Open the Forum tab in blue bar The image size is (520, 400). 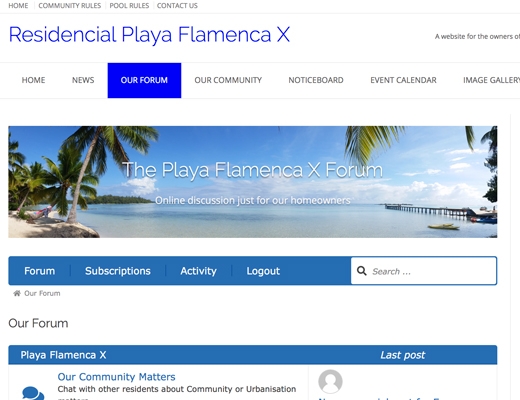(40, 271)
